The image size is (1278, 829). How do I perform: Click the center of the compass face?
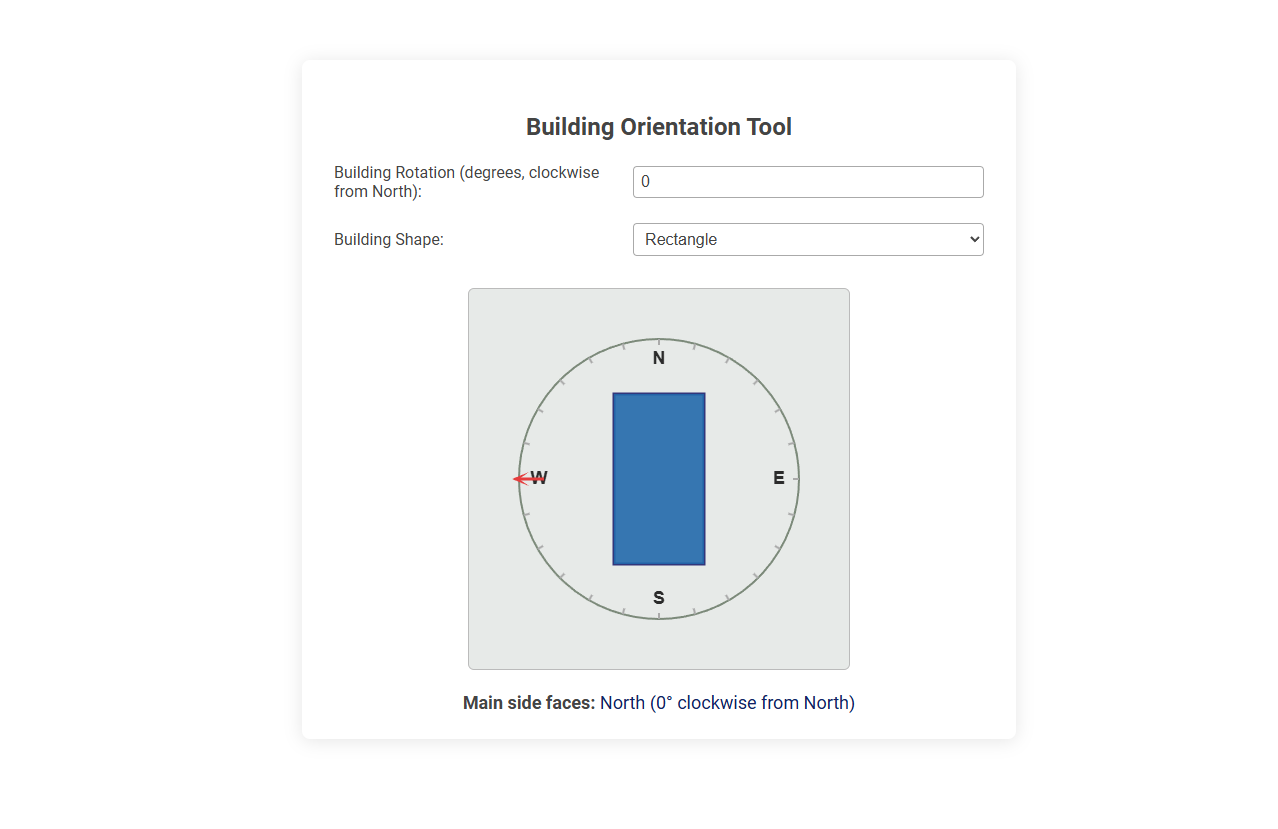(658, 478)
